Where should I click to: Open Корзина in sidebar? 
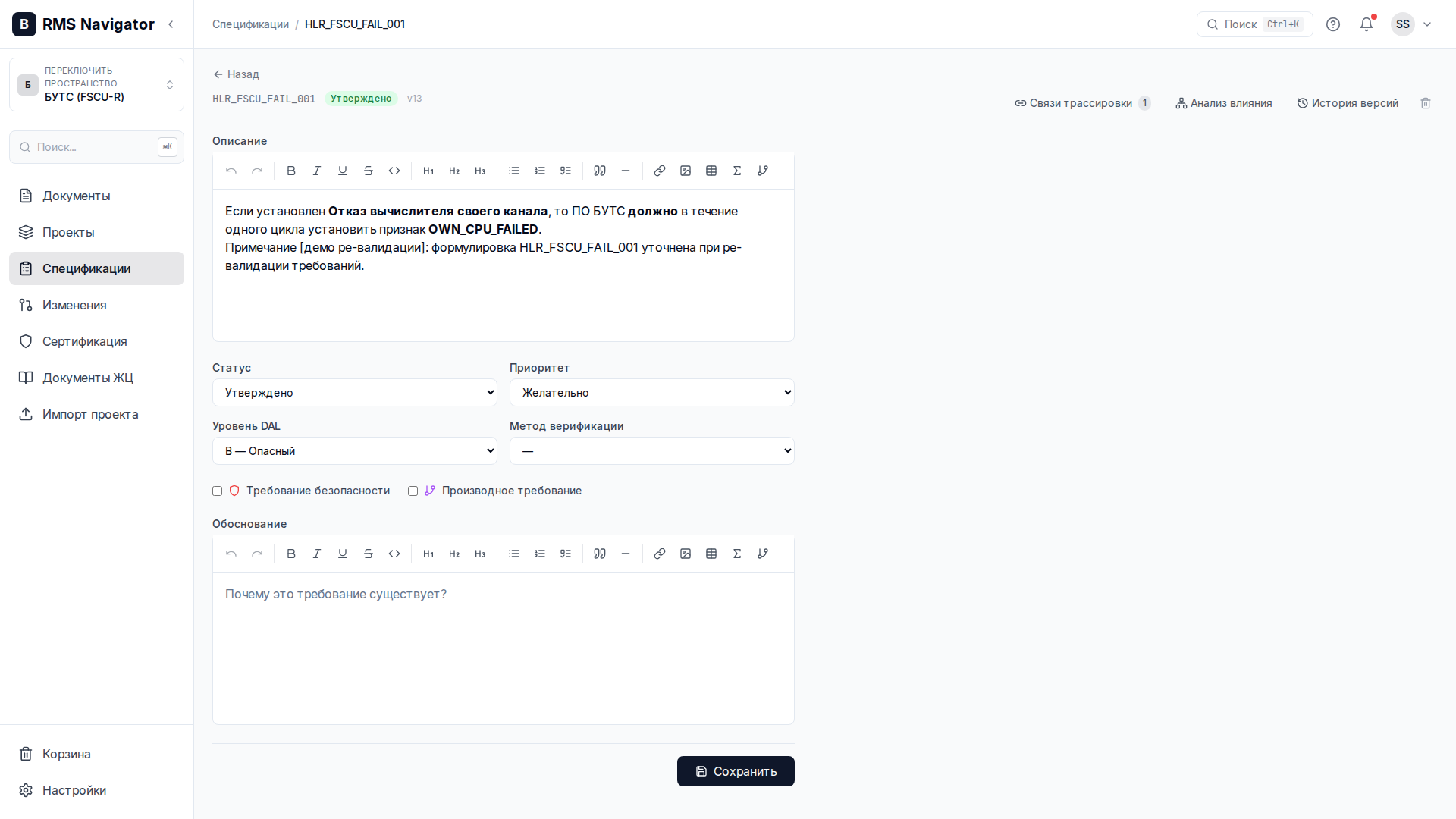[x=96, y=754]
